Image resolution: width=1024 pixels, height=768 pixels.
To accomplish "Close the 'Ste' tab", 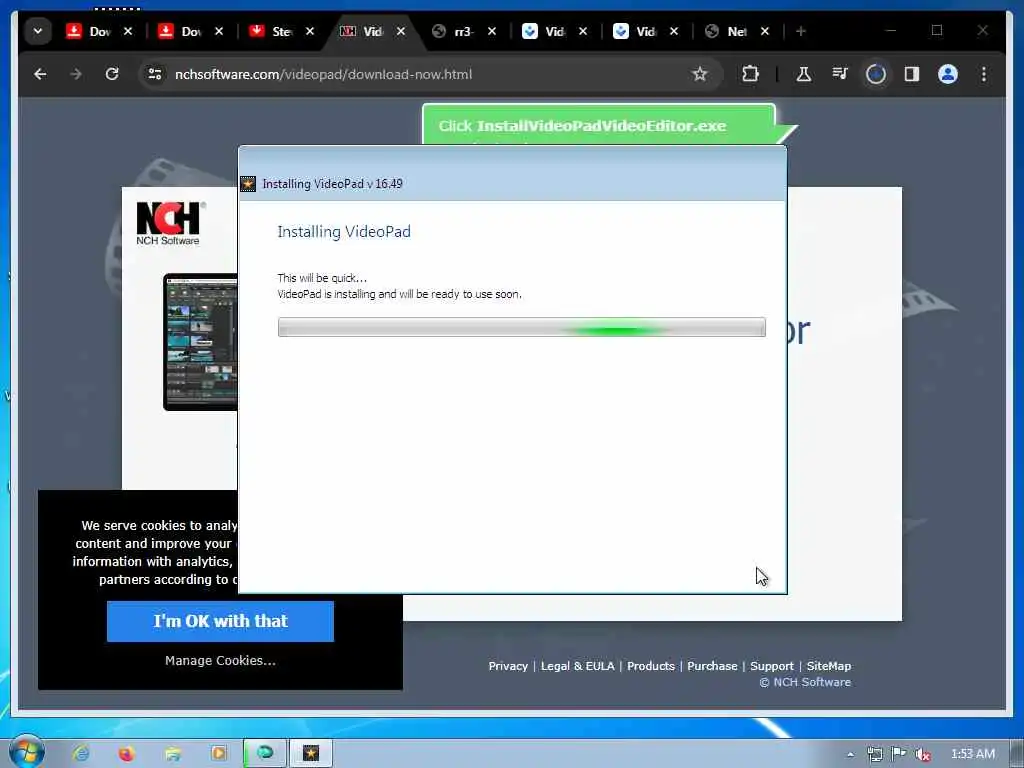I will coord(310,31).
